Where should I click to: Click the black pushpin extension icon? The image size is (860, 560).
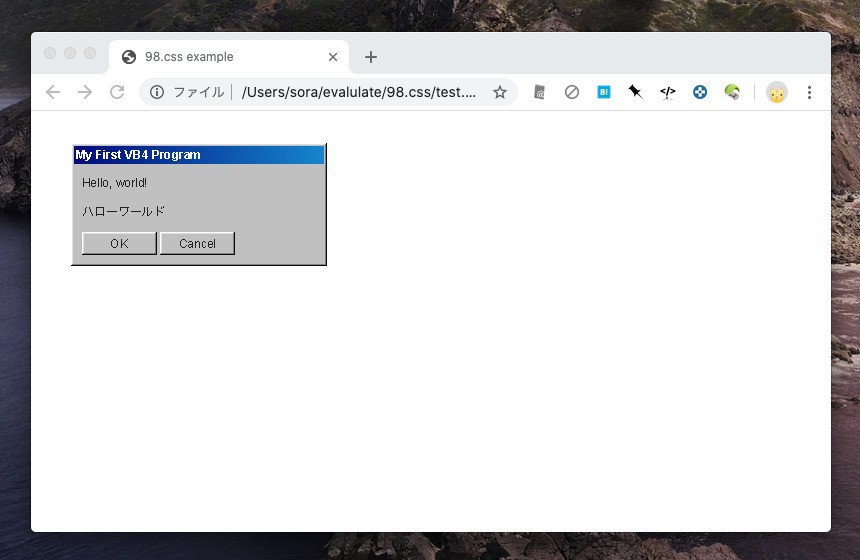[x=635, y=92]
